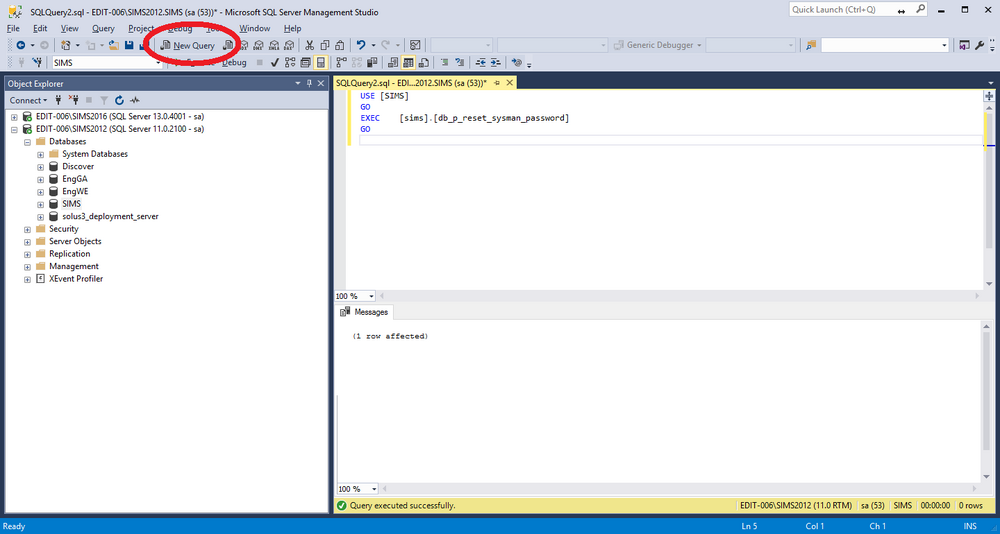This screenshot has width=1000, height=534.
Task: Open the Query menu
Action: click(x=103, y=28)
